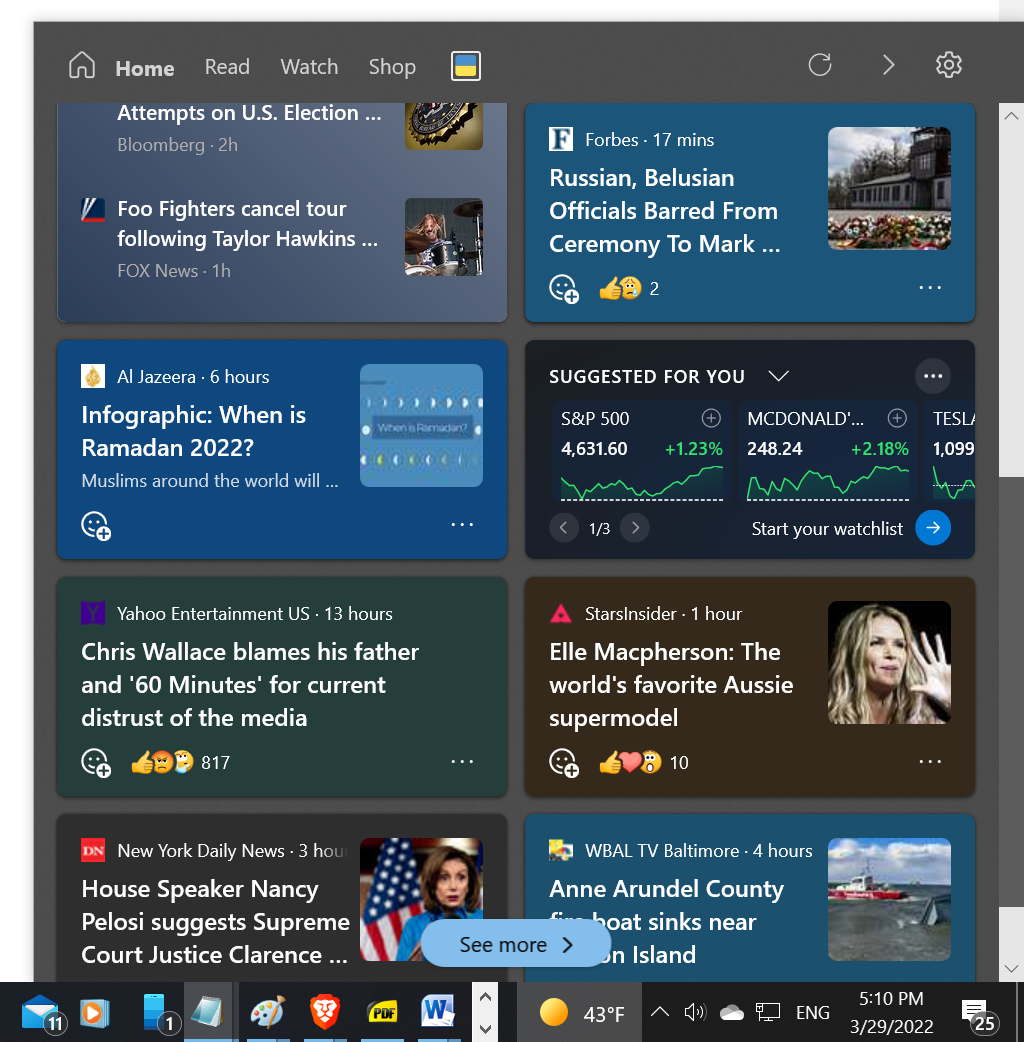Click the forward arrow in header
The width and height of the screenshot is (1024, 1042).
[x=888, y=65]
